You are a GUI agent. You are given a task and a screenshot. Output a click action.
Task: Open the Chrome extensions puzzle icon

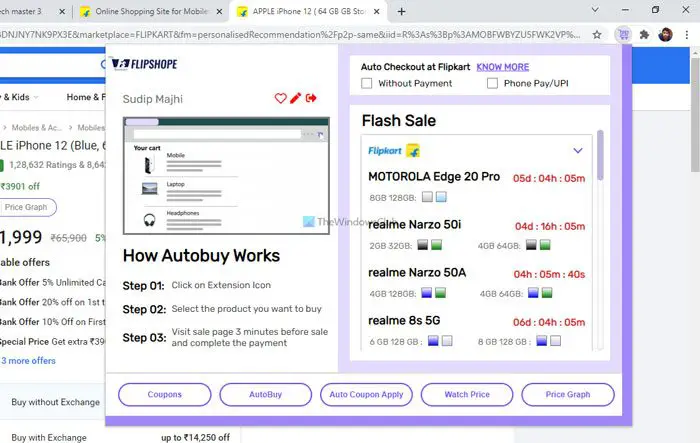click(644, 34)
